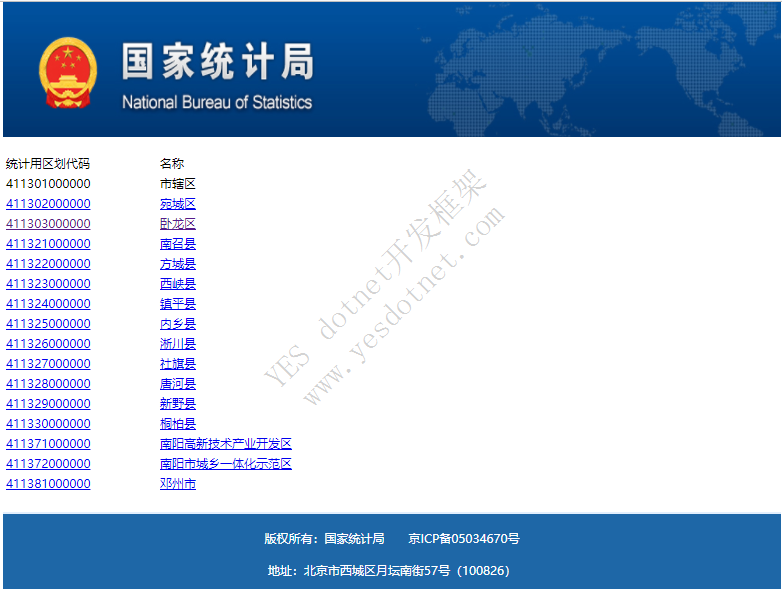Click code link 411381000000
Screen dimensions: 782x589
click(48, 484)
